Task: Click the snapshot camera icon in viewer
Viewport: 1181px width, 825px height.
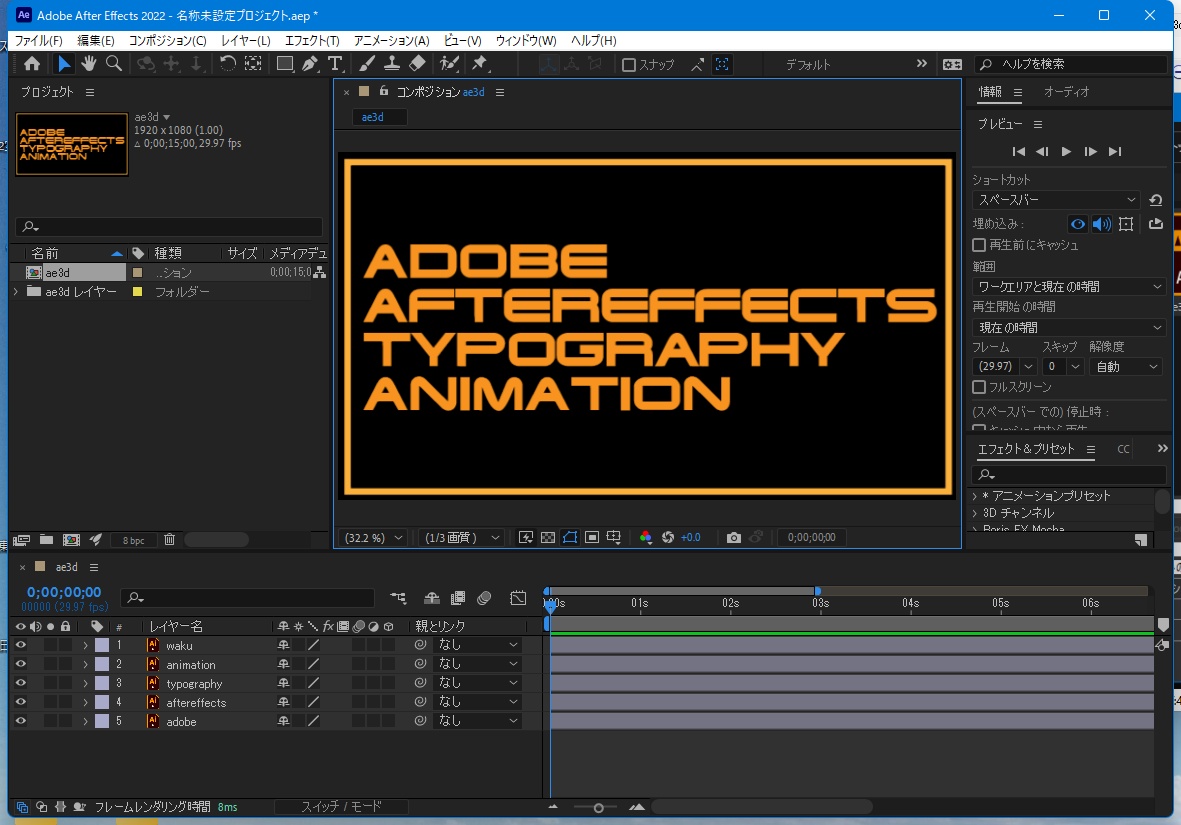Action: [734, 537]
